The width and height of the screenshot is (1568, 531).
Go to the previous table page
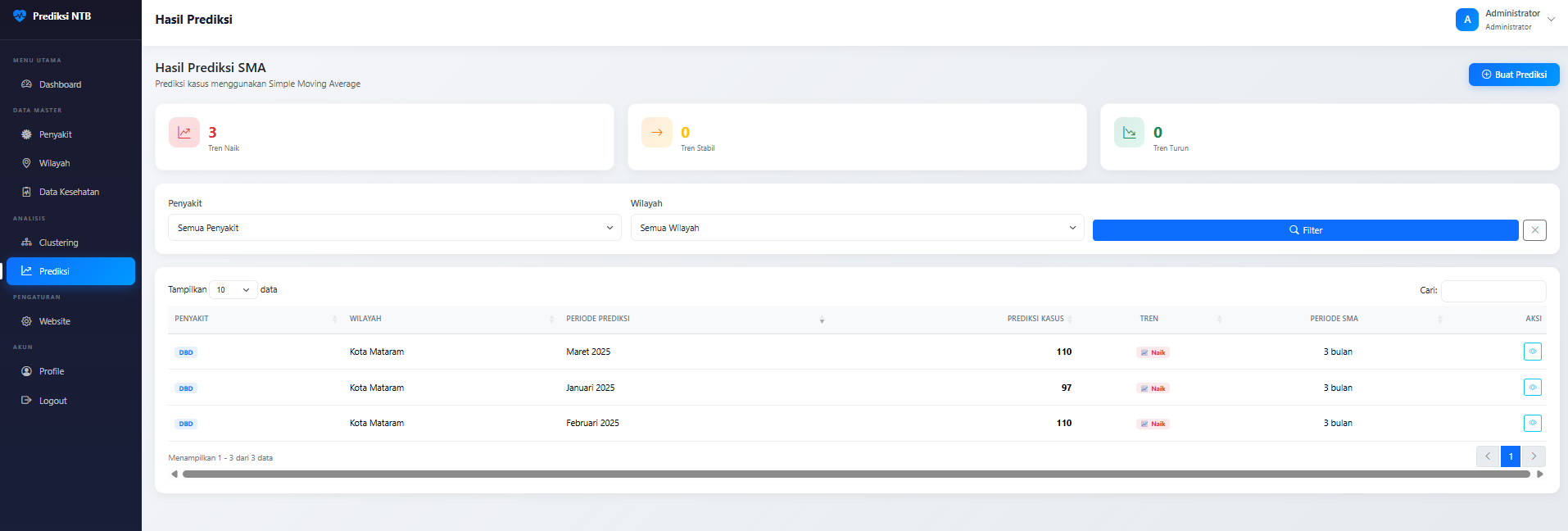(x=1488, y=456)
